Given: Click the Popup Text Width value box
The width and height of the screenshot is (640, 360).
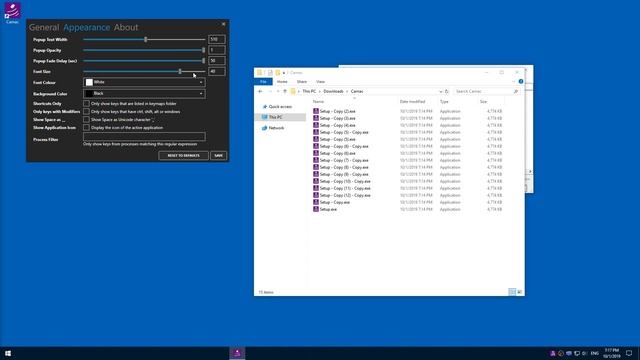Looking at the screenshot, I should click(x=216, y=40).
